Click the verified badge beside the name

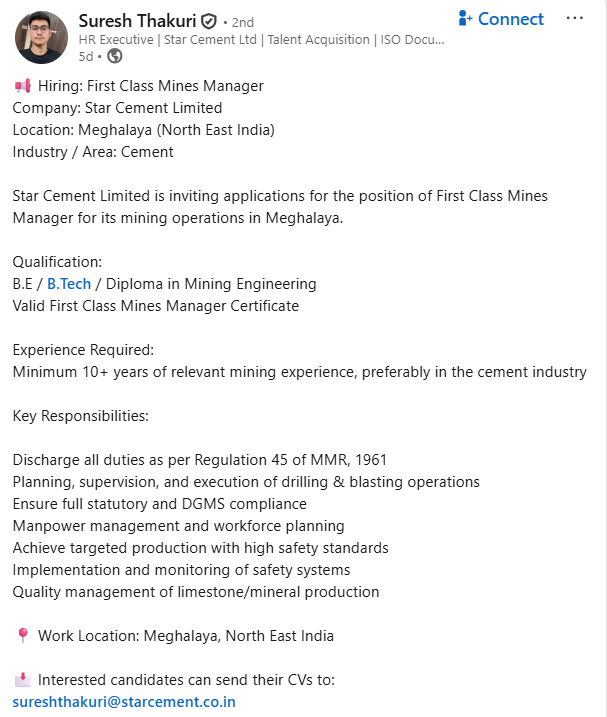click(x=209, y=21)
